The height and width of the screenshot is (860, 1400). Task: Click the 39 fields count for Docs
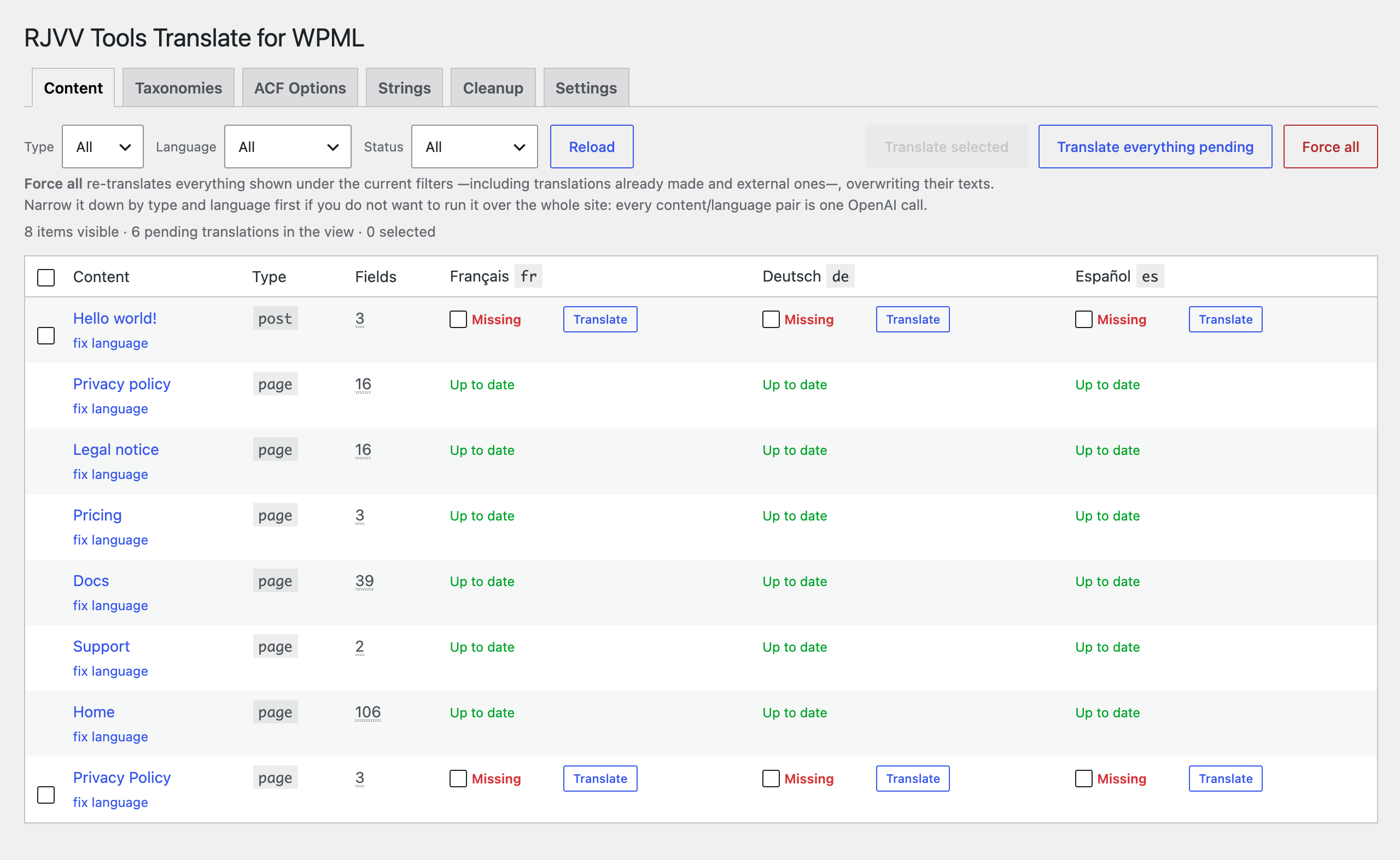tap(365, 581)
